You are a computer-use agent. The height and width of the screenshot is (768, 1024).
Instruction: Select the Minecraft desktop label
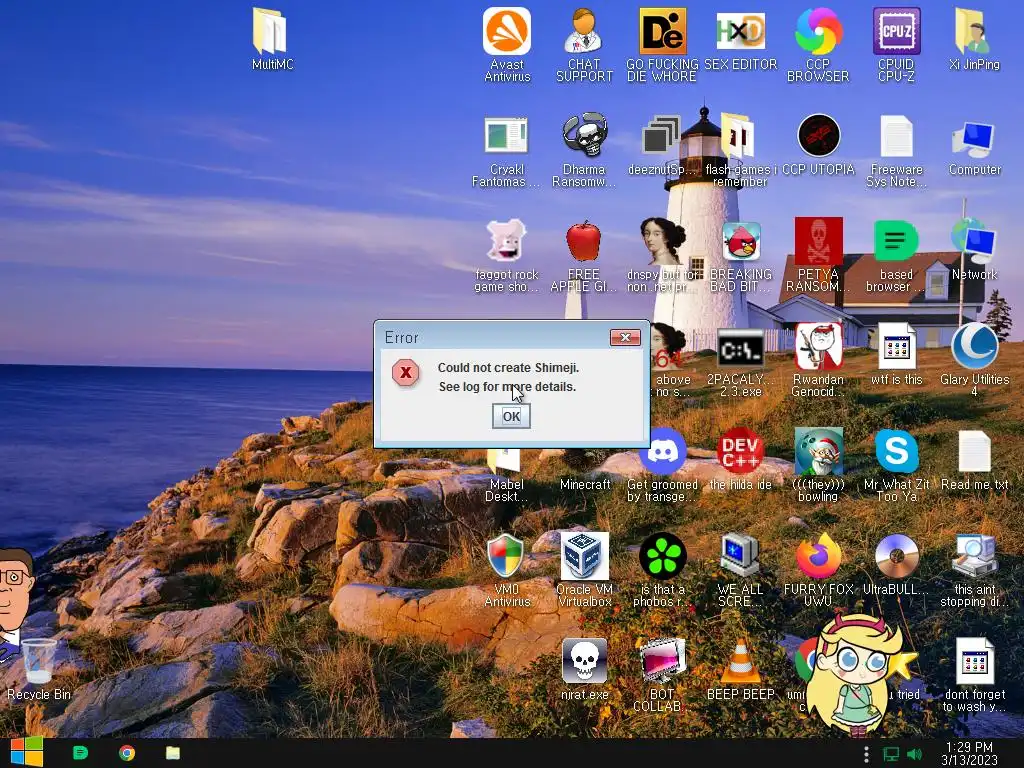click(585, 485)
